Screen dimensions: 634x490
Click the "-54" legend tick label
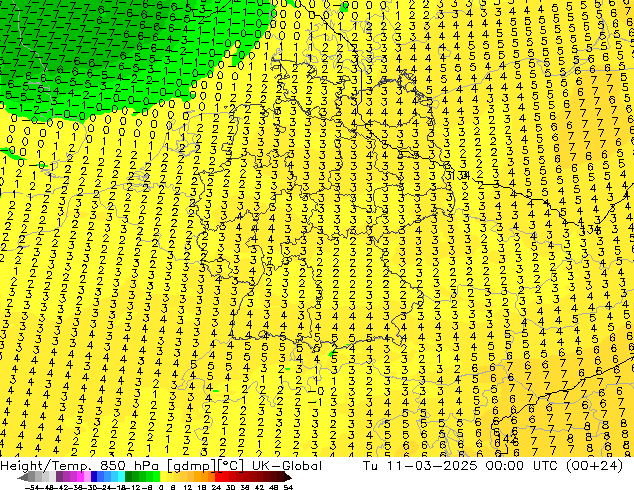pyautogui.click(x=32, y=487)
